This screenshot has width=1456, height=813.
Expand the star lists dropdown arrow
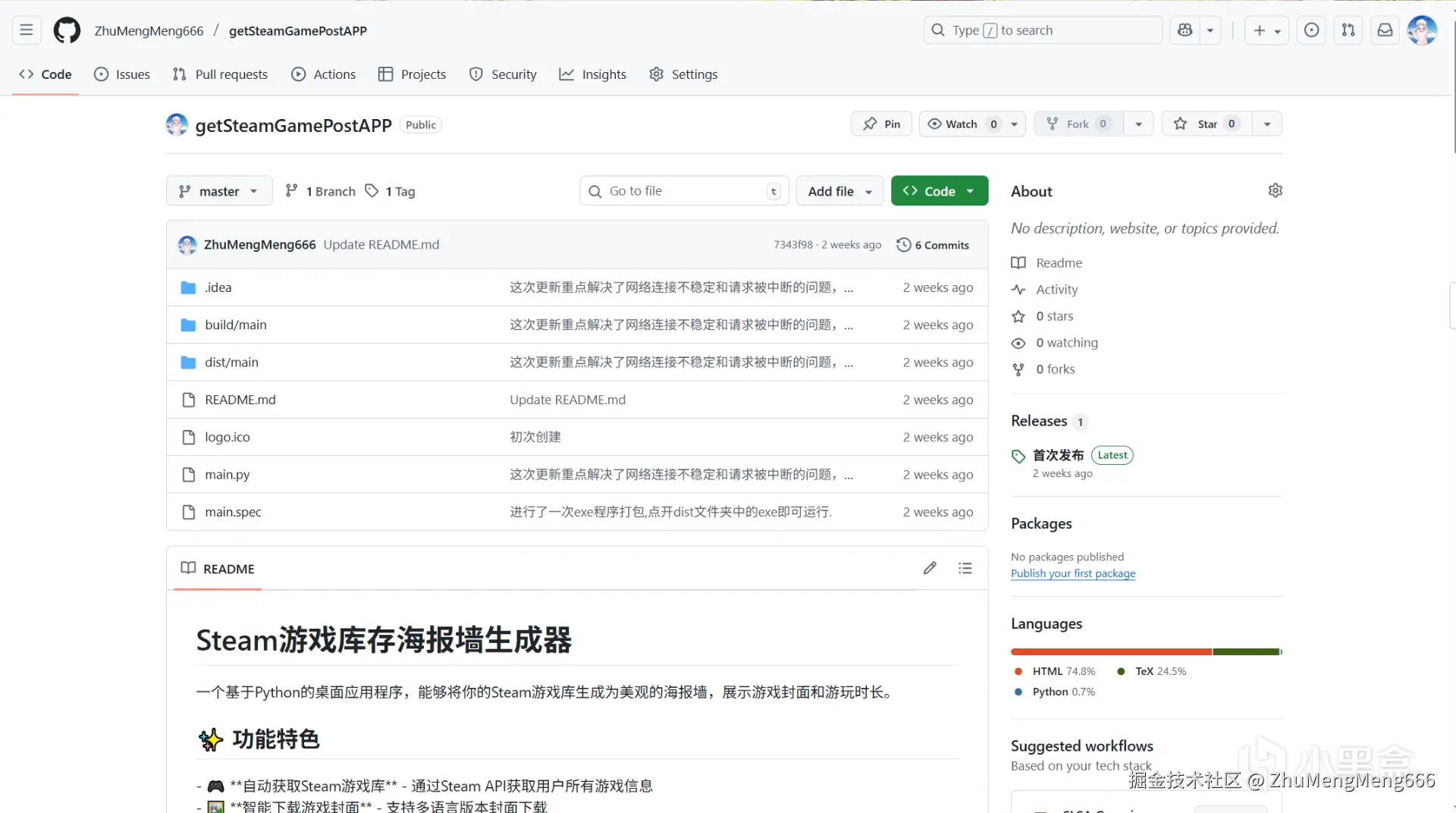pos(1267,124)
